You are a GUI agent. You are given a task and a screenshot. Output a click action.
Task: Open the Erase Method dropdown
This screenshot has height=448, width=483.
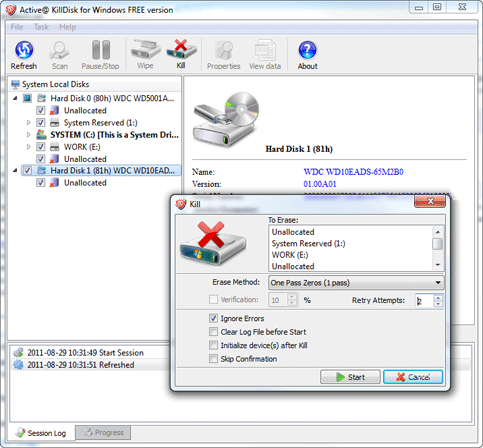click(x=356, y=283)
